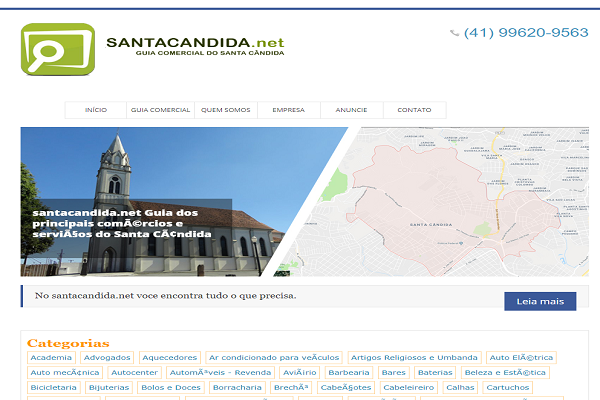Choose the Barbearia category tag
Viewport: 600px width, 400px height.
pos(349,372)
